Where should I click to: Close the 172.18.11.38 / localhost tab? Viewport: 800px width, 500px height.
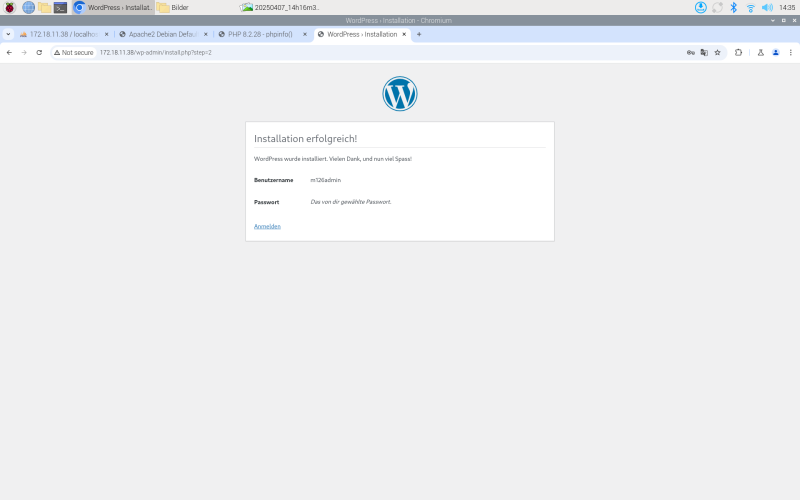[x=107, y=34]
